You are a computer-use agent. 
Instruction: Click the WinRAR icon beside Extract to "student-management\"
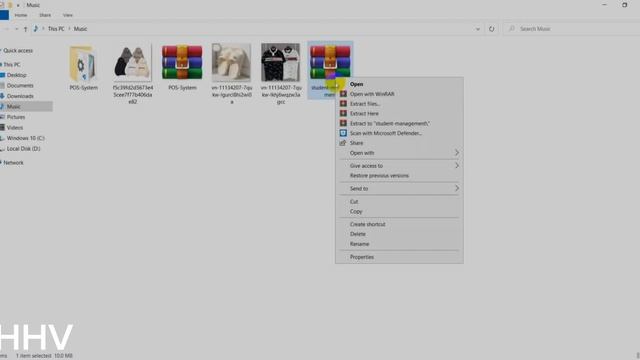pyautogui.click(x=343, y=123)
